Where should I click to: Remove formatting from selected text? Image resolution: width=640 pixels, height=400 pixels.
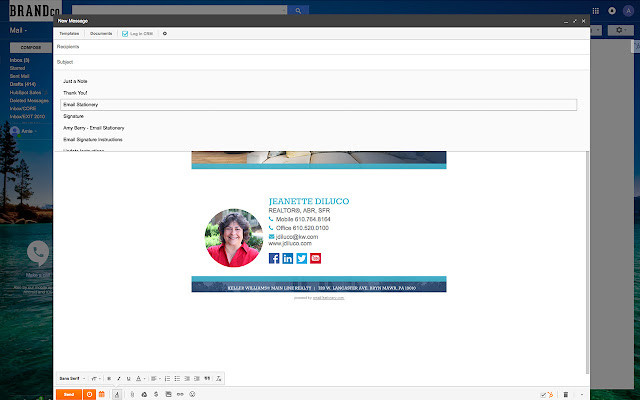[x=218, y=379]
